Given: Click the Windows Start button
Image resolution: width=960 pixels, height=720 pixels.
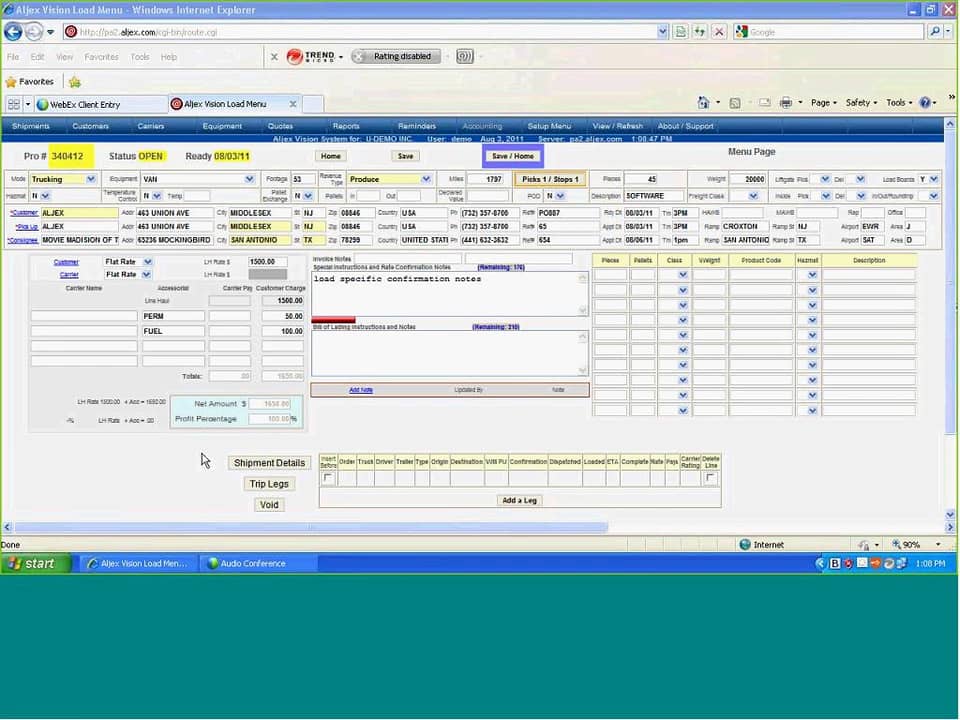Looking at the screenshot, I should [x=36, y=563].
